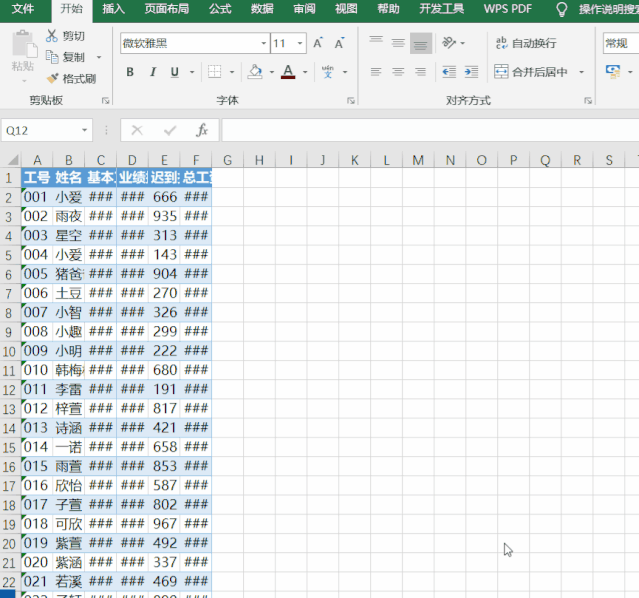Open font group dialog launcher
The height and width of the screenshot is (598, 639).
(x=351, y=101)
